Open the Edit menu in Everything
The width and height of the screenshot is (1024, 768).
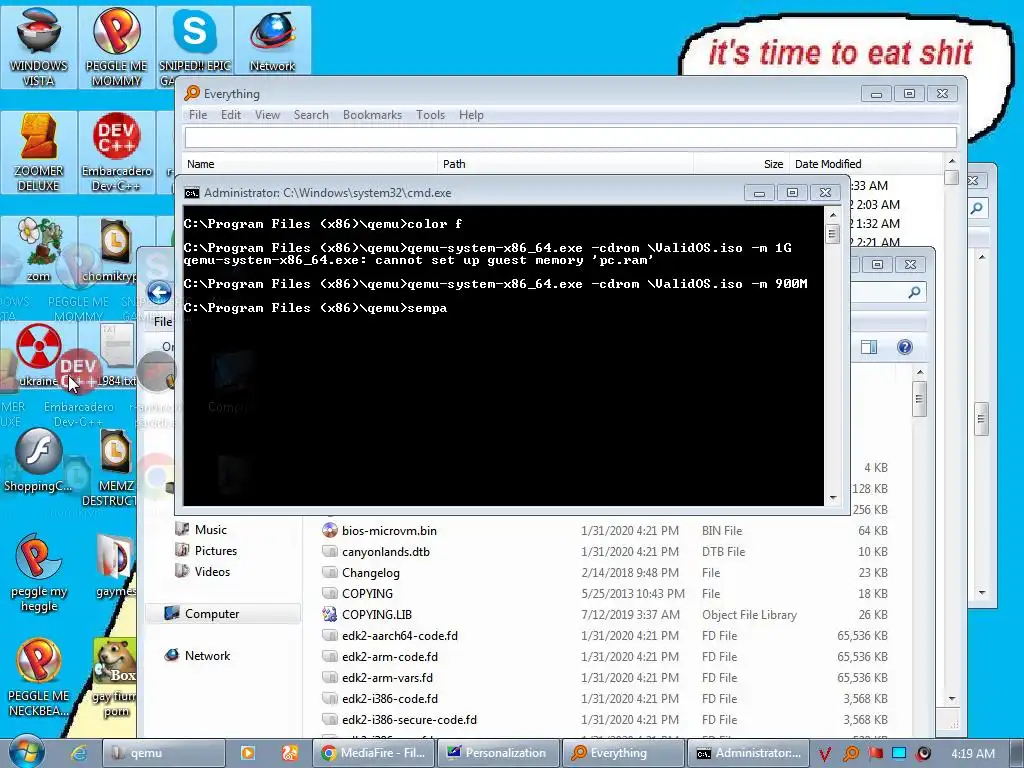click(x=231, y=115)
